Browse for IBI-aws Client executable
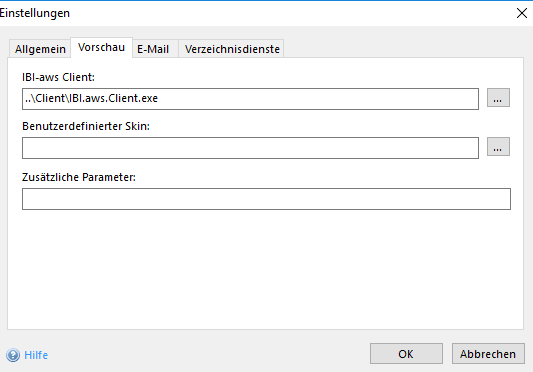 (498, 98)
